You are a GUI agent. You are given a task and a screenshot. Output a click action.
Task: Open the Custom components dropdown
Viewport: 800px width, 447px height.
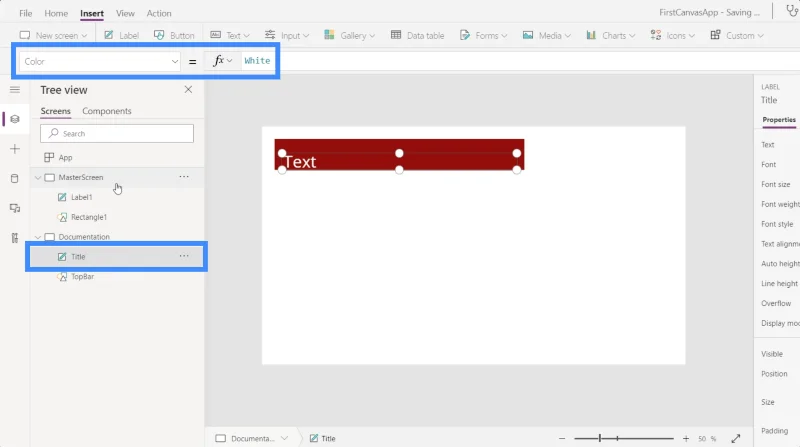[x=737, y=35]
